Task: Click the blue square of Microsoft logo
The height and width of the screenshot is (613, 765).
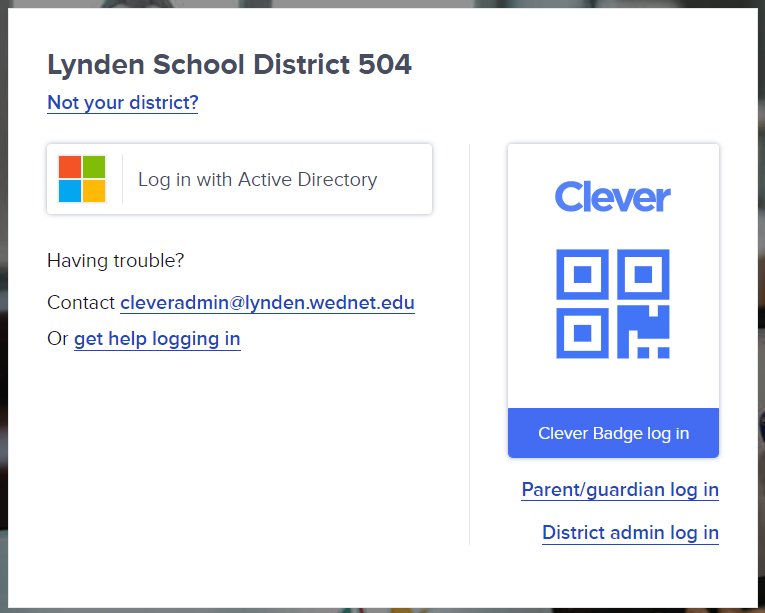Action: click(x=69, y=191)
